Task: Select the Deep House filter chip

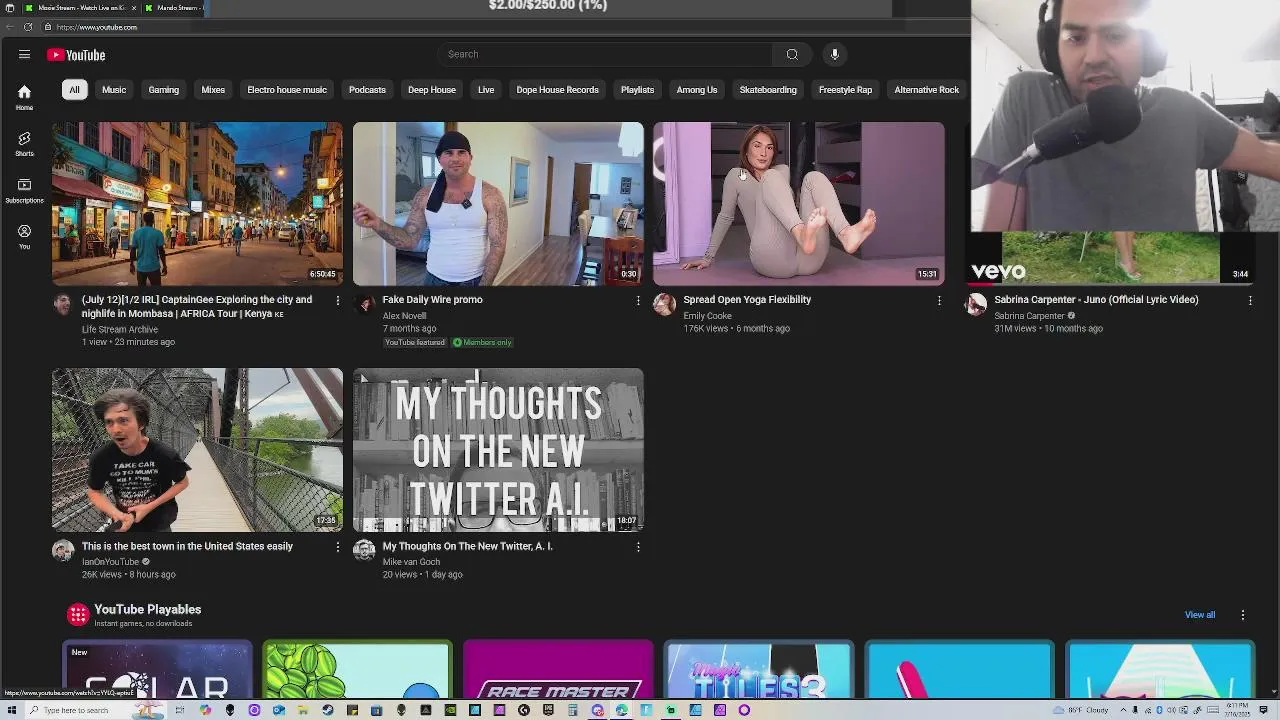Action: [x=432, y=90]
